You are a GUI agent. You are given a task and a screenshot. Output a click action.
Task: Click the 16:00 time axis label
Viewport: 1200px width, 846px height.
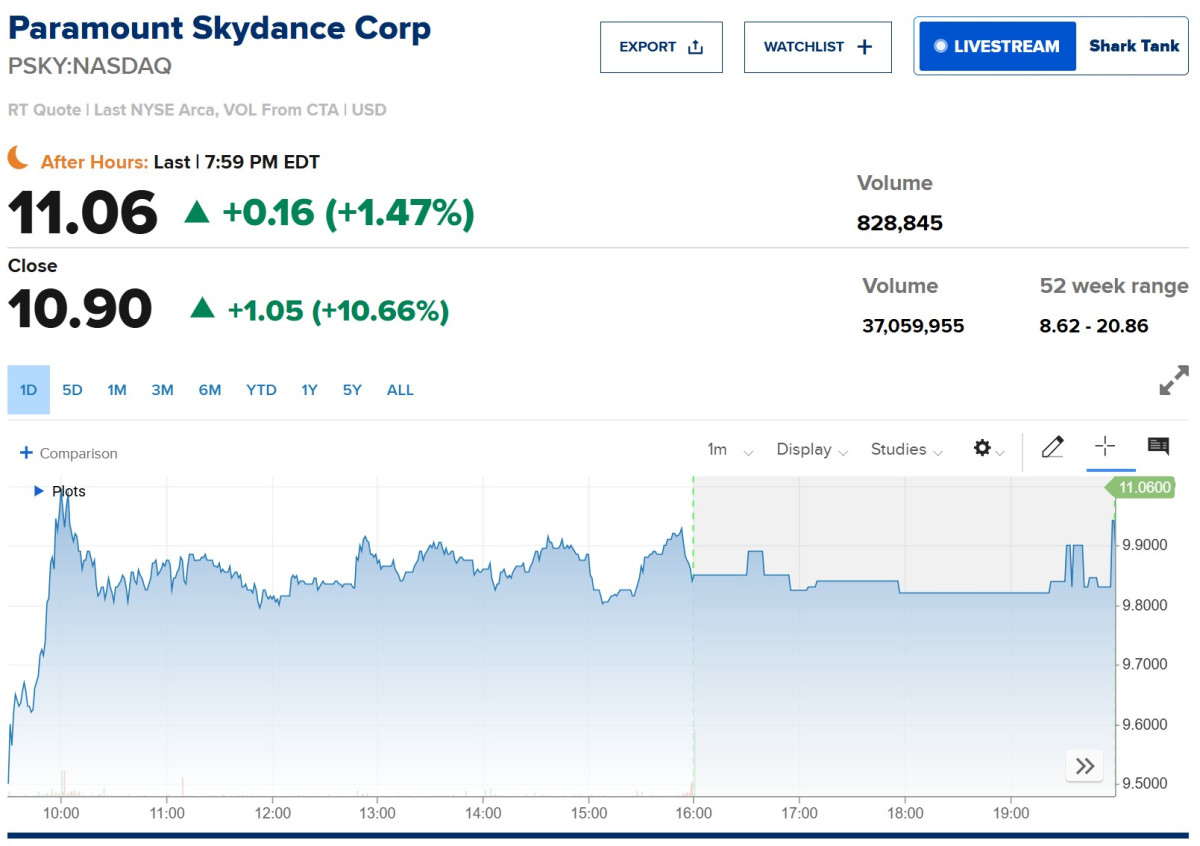(694, 813)
